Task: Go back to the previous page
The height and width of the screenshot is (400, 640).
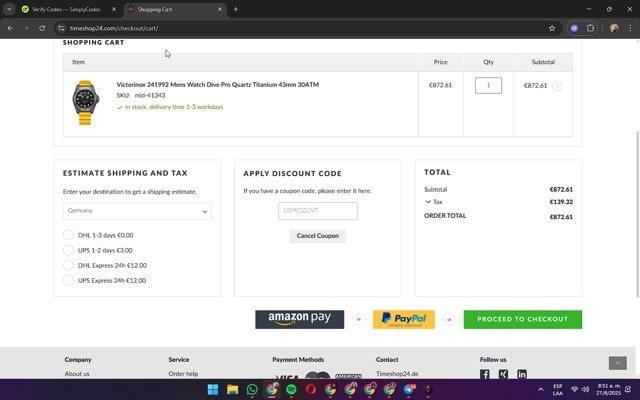Action: click(10, 28)
